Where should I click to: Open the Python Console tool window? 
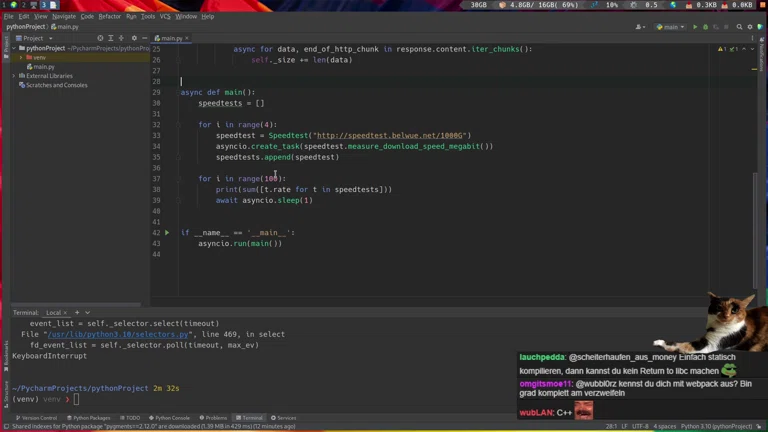[169, 418]
